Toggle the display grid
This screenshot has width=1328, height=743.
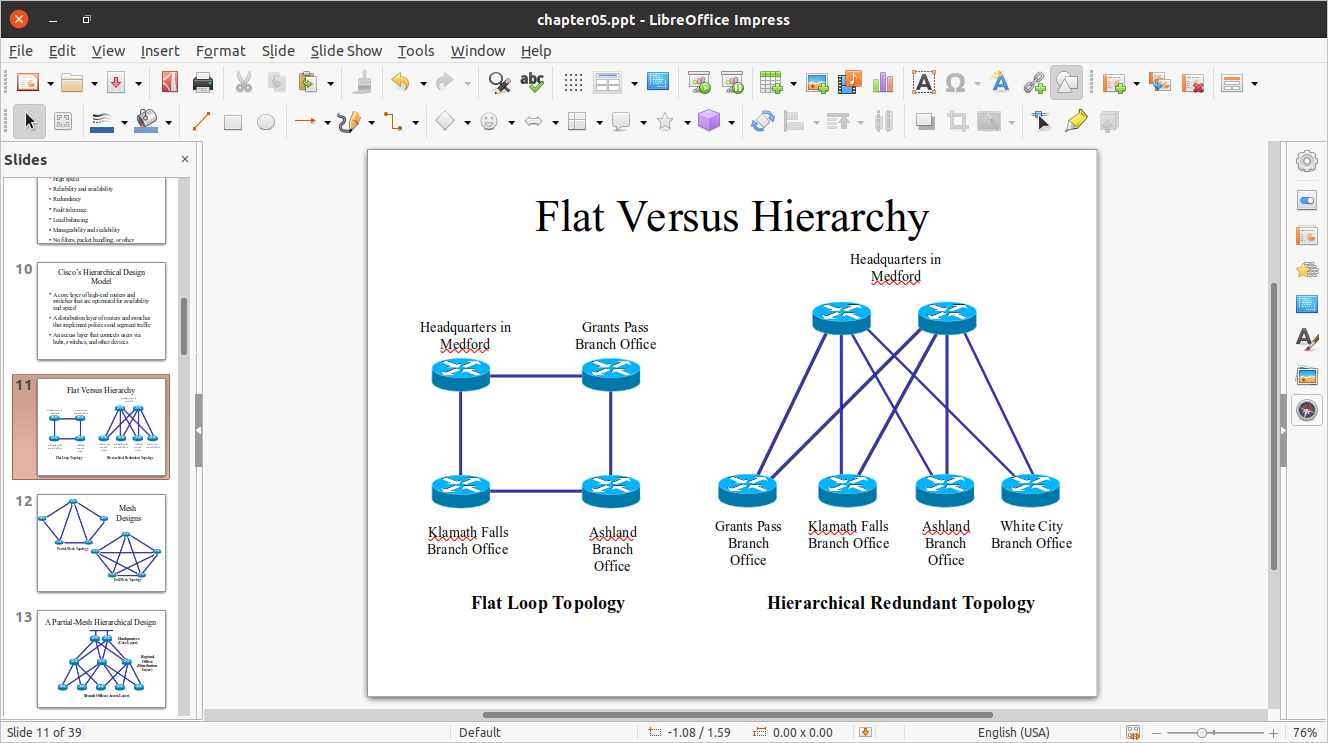pyautogui.click(x=573, y=82)
